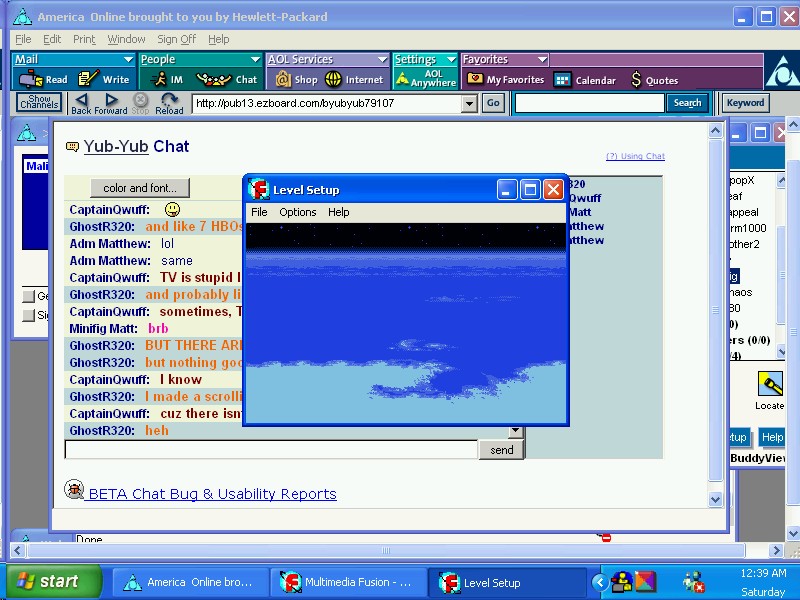Open the Internet globe icon
This screenshot has height=600, width=800.
[333, 79]
